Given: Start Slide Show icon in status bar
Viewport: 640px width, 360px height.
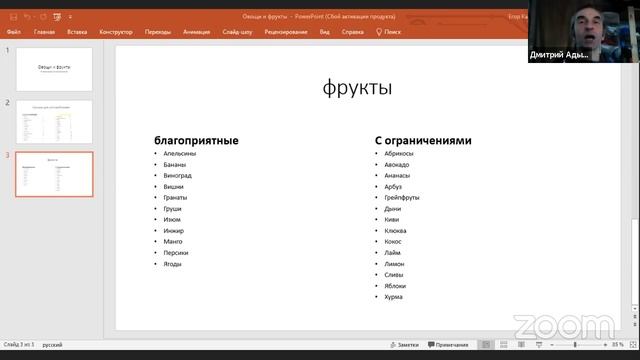Looking at the screenshot, I should (539, 345).
